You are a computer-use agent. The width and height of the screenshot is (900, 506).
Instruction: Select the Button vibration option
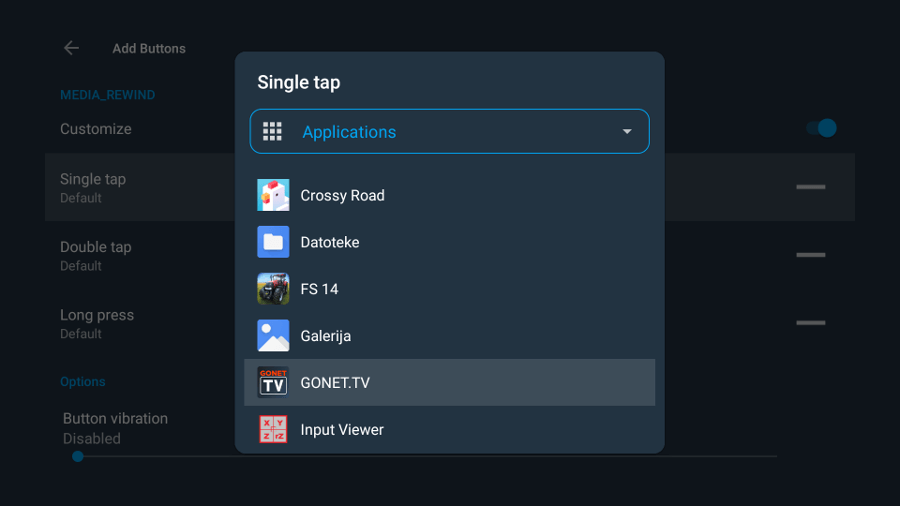pos(115,428)
